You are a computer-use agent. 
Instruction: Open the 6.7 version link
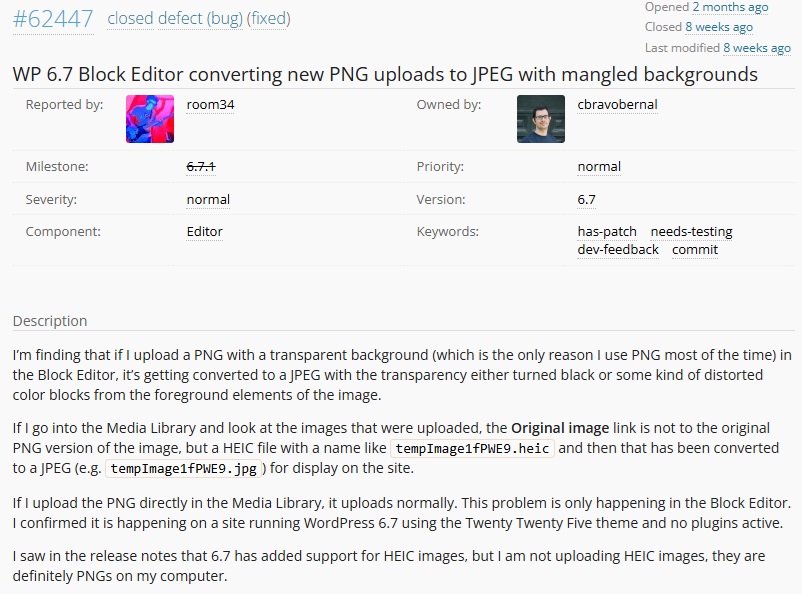point(586,199)
